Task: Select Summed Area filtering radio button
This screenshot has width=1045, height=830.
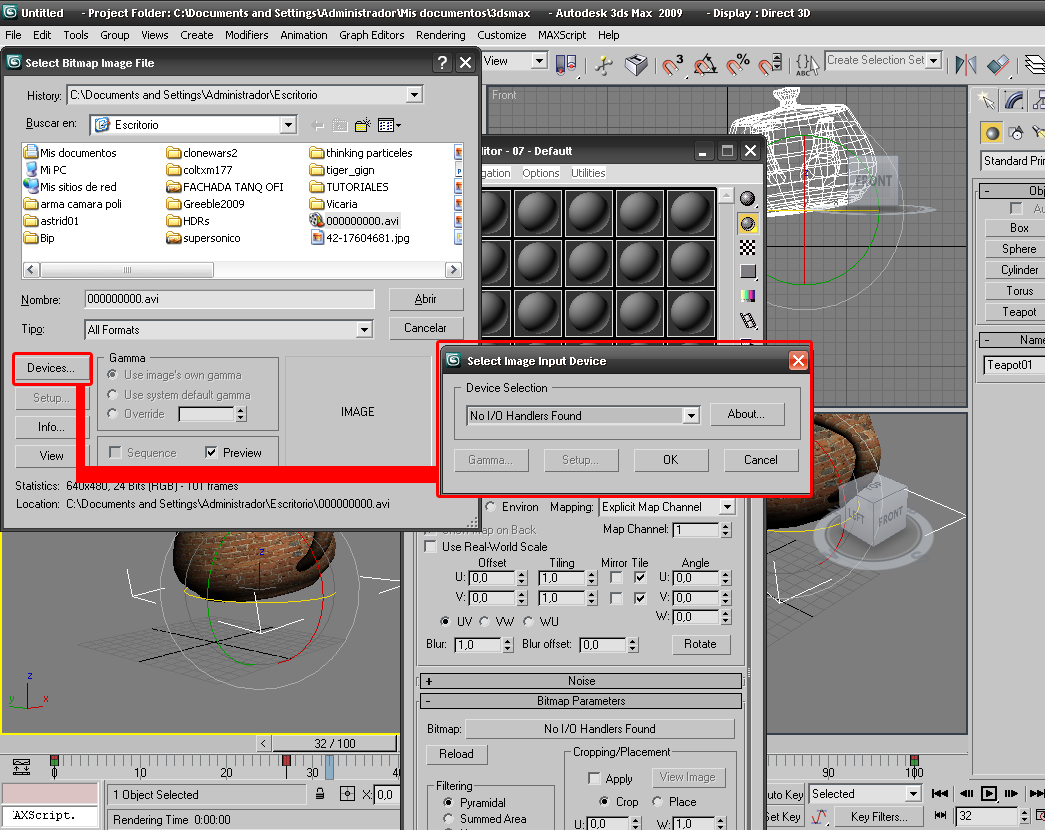Action: [448, 819]
